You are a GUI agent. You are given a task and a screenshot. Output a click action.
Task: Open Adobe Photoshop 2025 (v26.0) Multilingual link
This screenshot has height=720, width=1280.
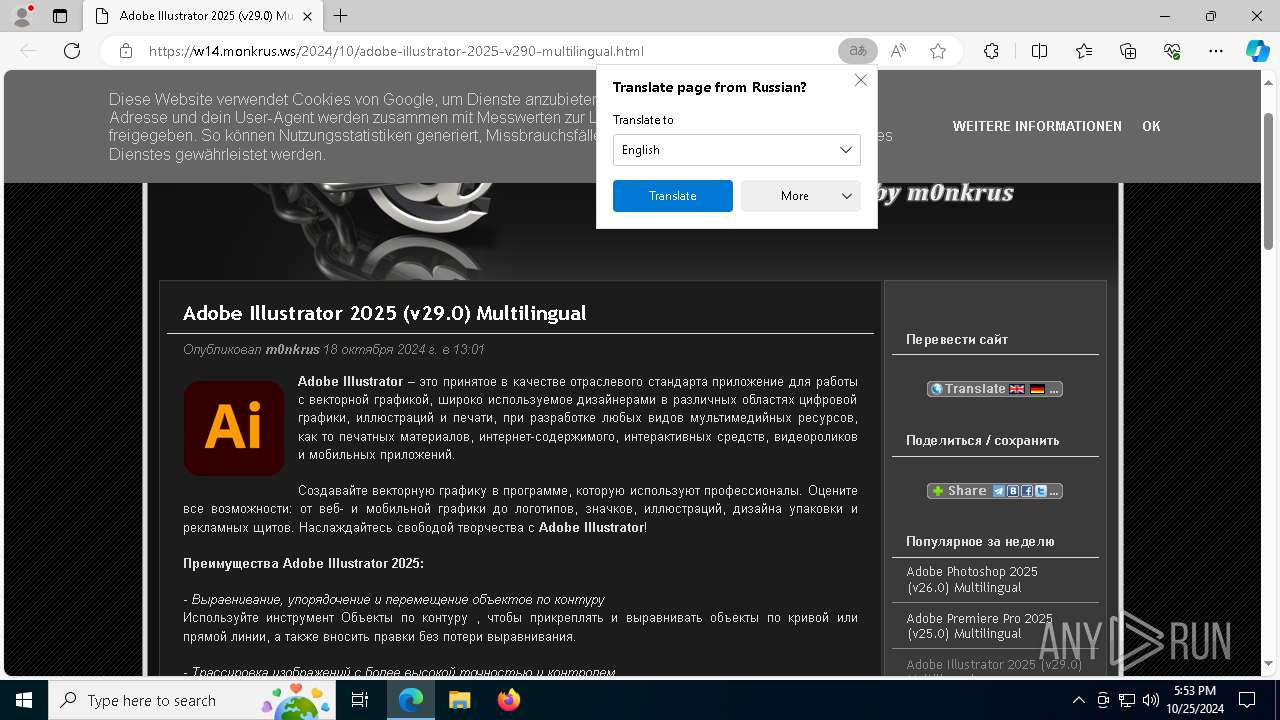tap(972, 579)
